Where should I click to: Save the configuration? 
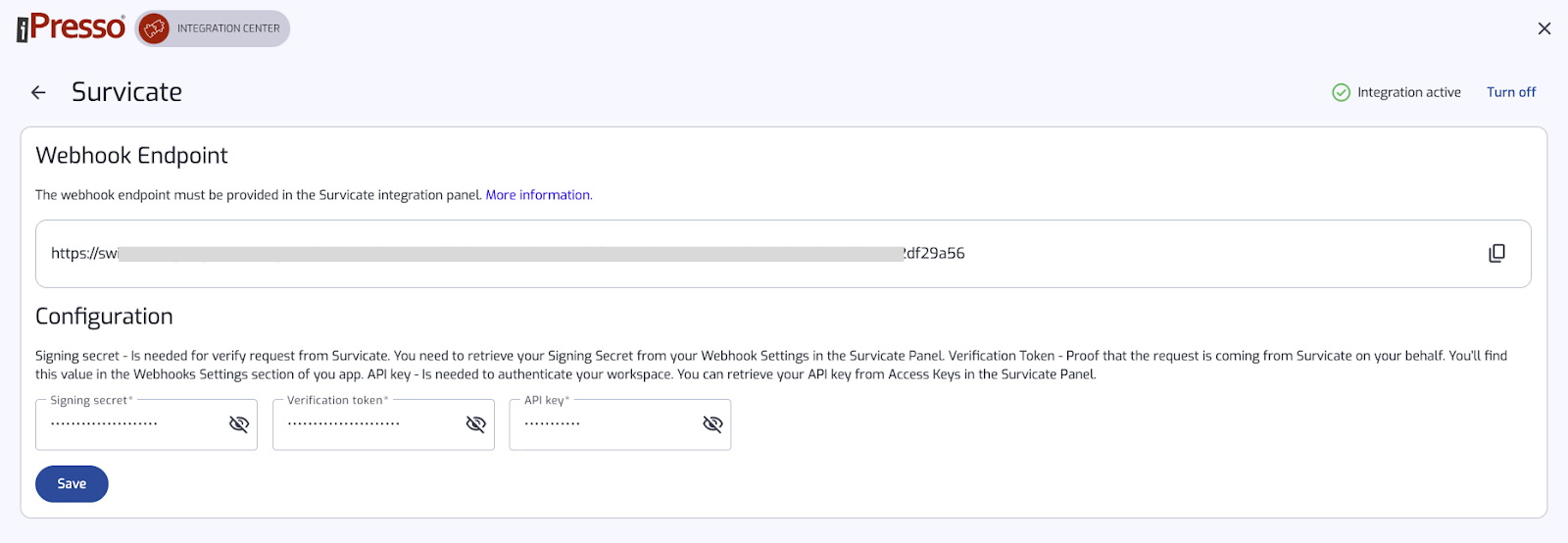pos(72,484)
